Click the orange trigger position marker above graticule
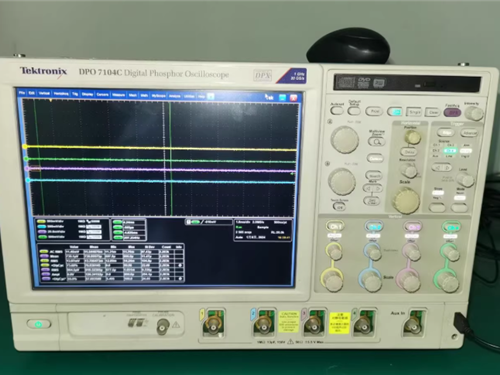 pos(51,100)
